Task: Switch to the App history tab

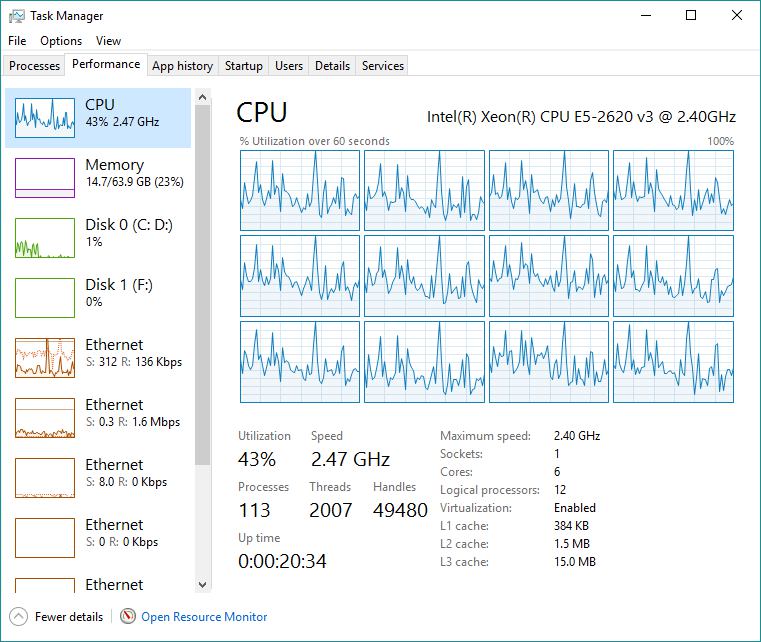Action: (182, 66)
